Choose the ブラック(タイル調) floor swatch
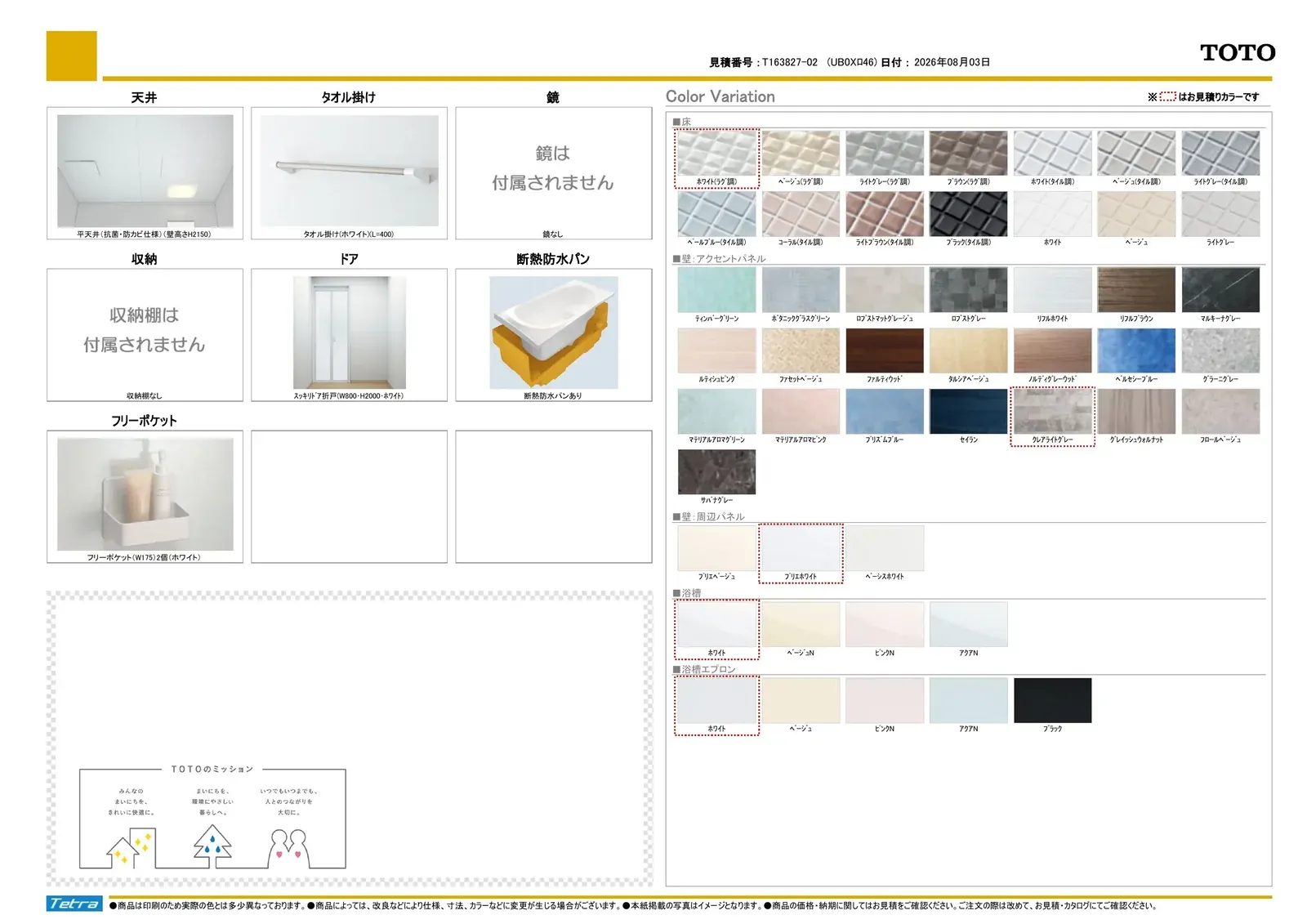Screen dimensions: 1307x924 tap(968, 214)
